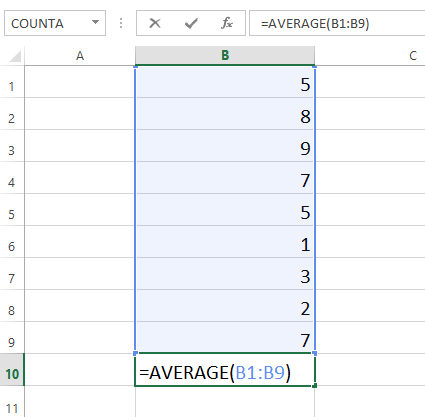425x417 pixels.
Task: Click cell B3 containing 9
Action: click(x=225, y=146)
